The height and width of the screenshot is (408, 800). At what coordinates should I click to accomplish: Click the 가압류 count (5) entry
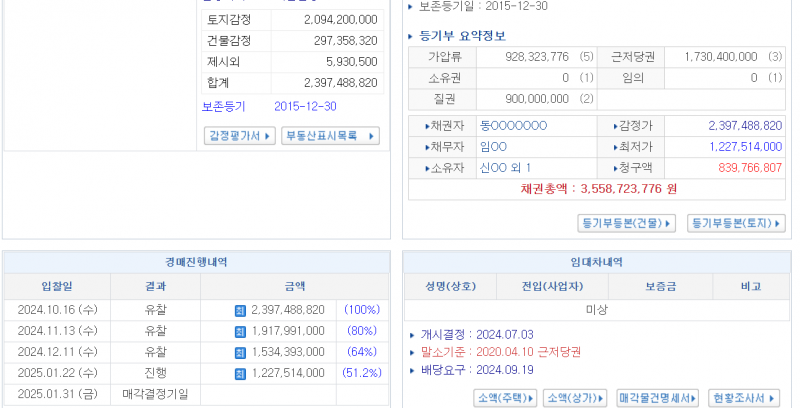(585, 57)
